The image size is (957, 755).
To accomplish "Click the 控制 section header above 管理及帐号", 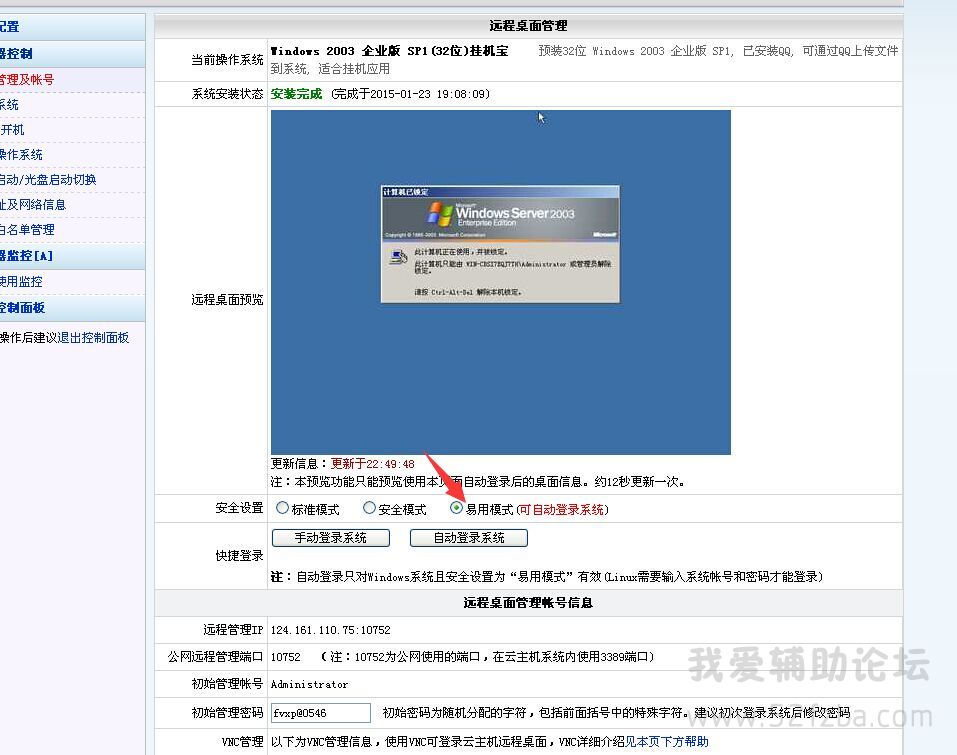I will [72, 54].
